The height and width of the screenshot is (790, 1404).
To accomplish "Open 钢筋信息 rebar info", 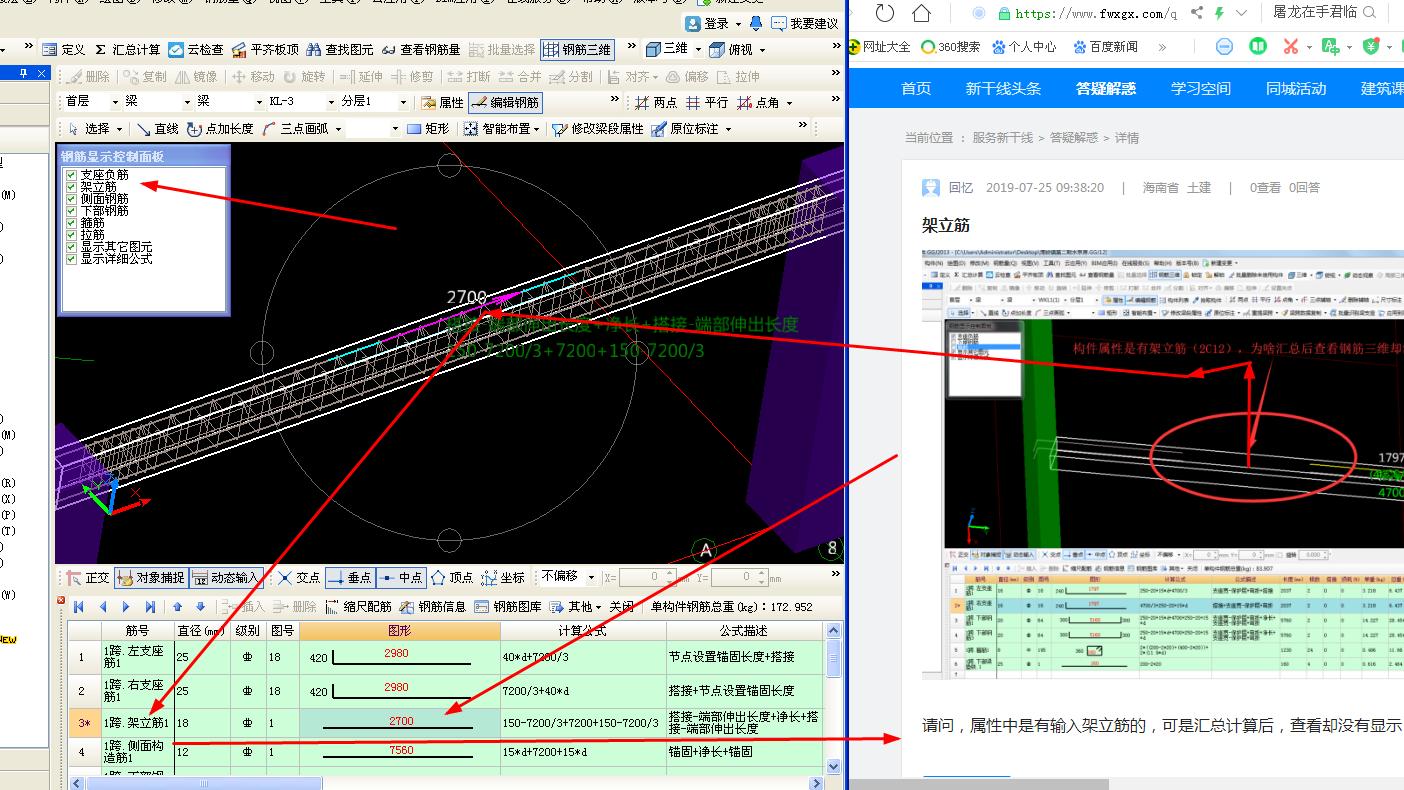I will point(433,606).
